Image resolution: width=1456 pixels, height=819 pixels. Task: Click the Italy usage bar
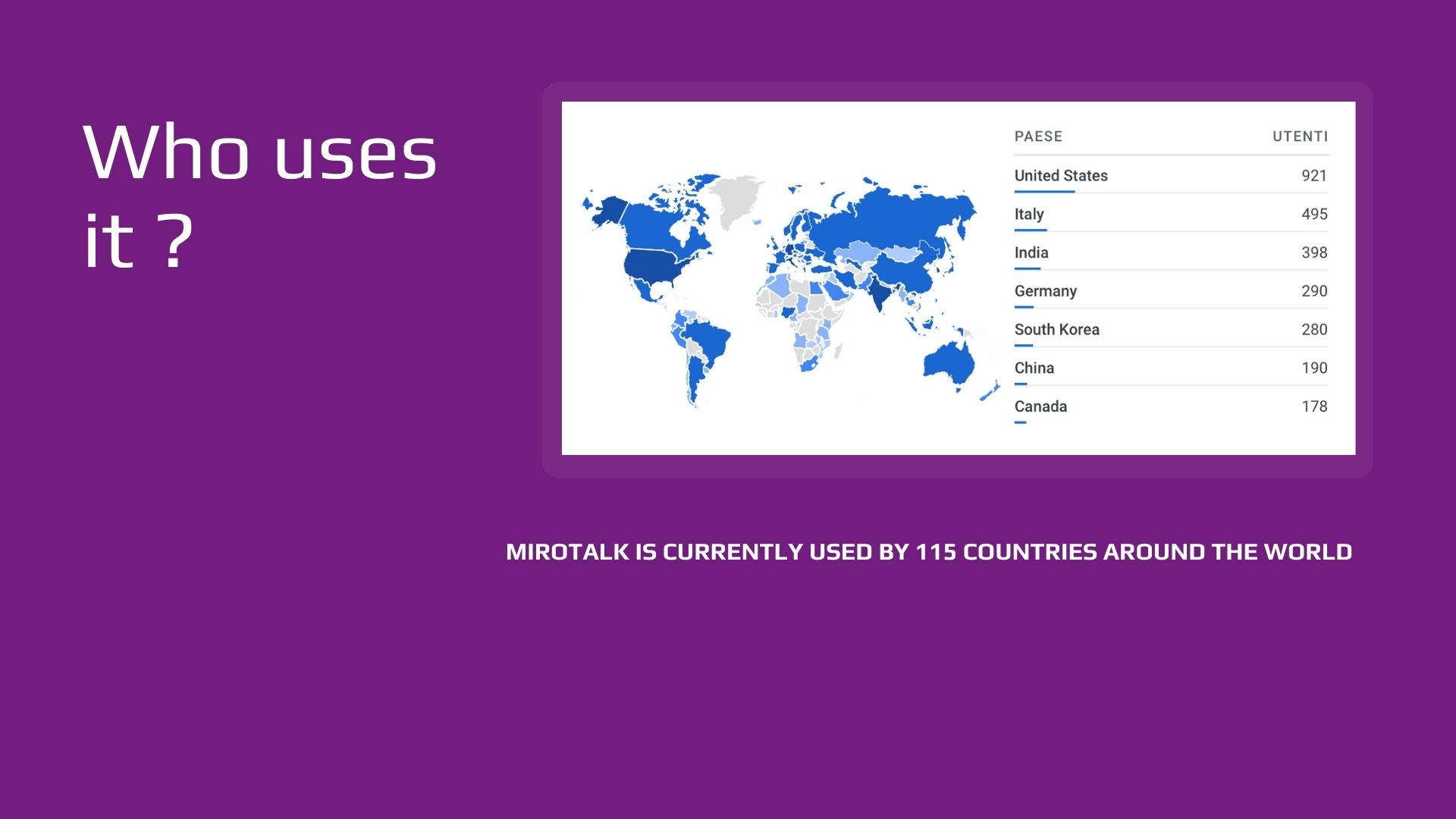(1031, 230)
